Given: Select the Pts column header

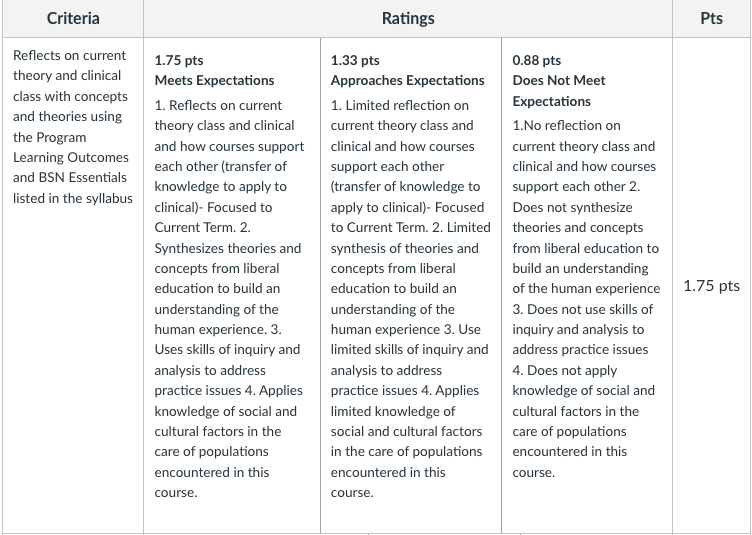Looking at the screenshot, I should click(711, 18).
